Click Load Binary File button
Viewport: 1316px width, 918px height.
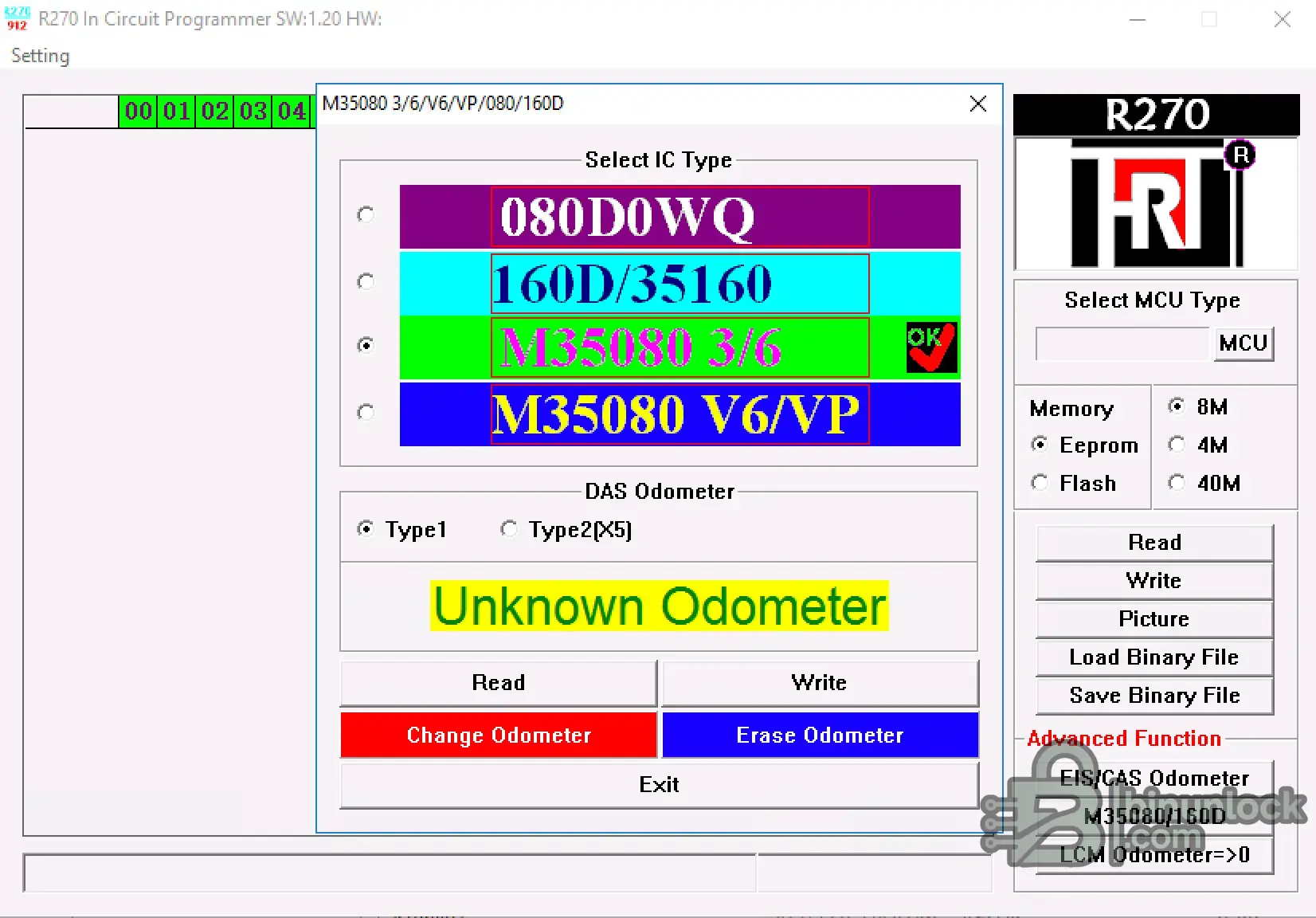point(1154,657)
